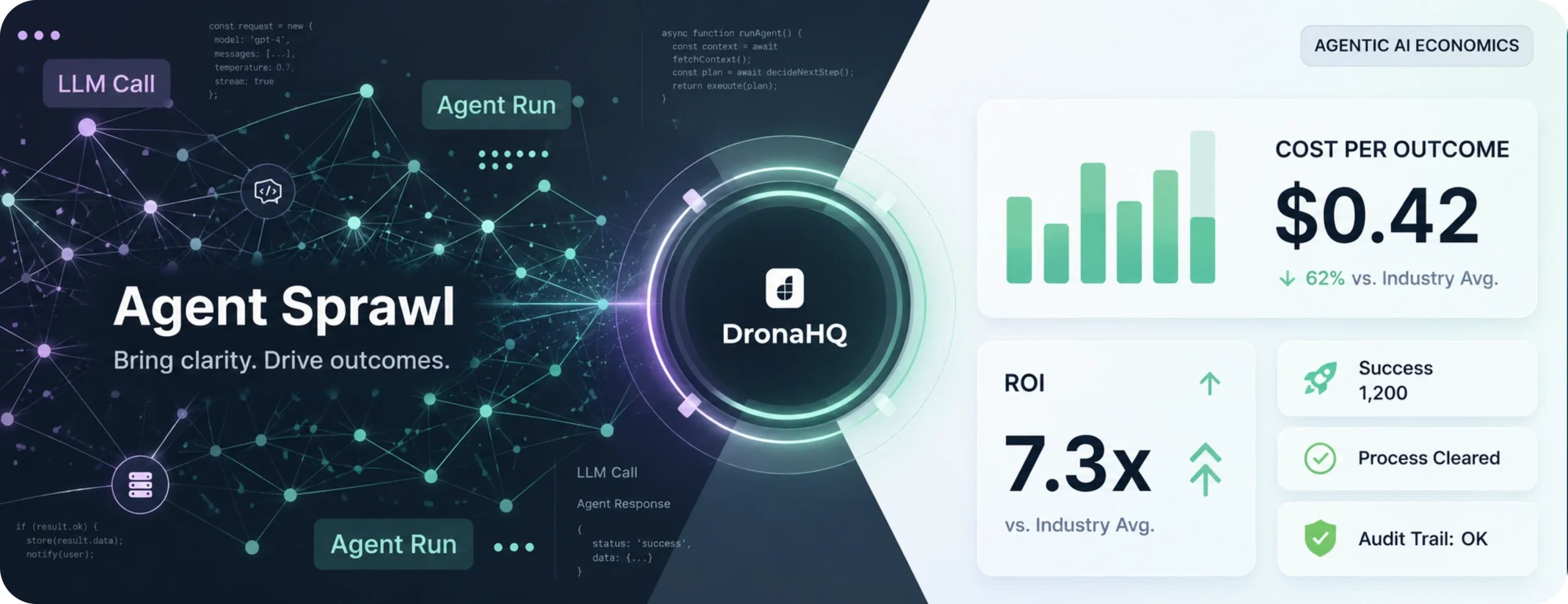Click the rocket icon beside Success
The width and height of the screenshot is (1568, 604).
click(x=1320, y=379)
